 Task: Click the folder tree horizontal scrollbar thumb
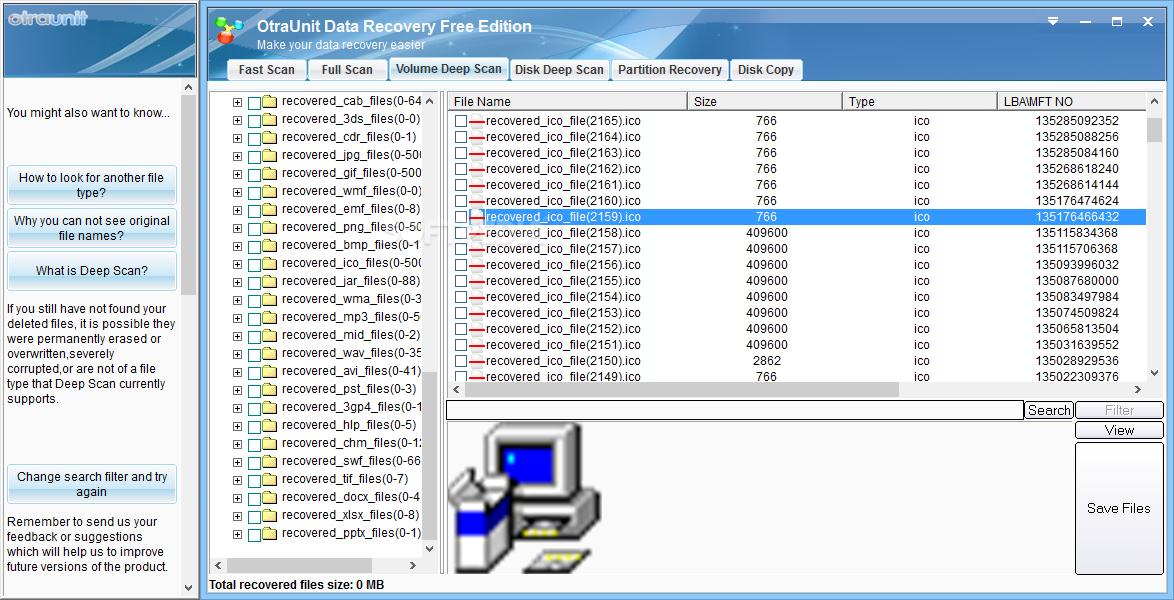point(299,566)
